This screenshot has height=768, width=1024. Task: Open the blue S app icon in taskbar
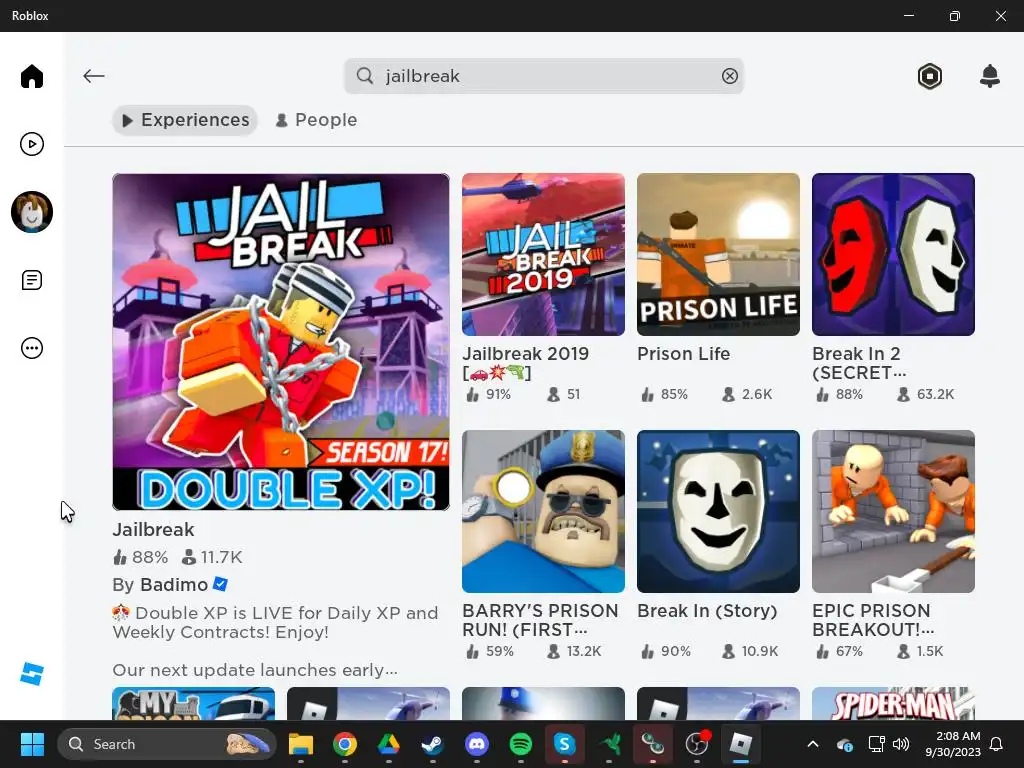[564, 744]
